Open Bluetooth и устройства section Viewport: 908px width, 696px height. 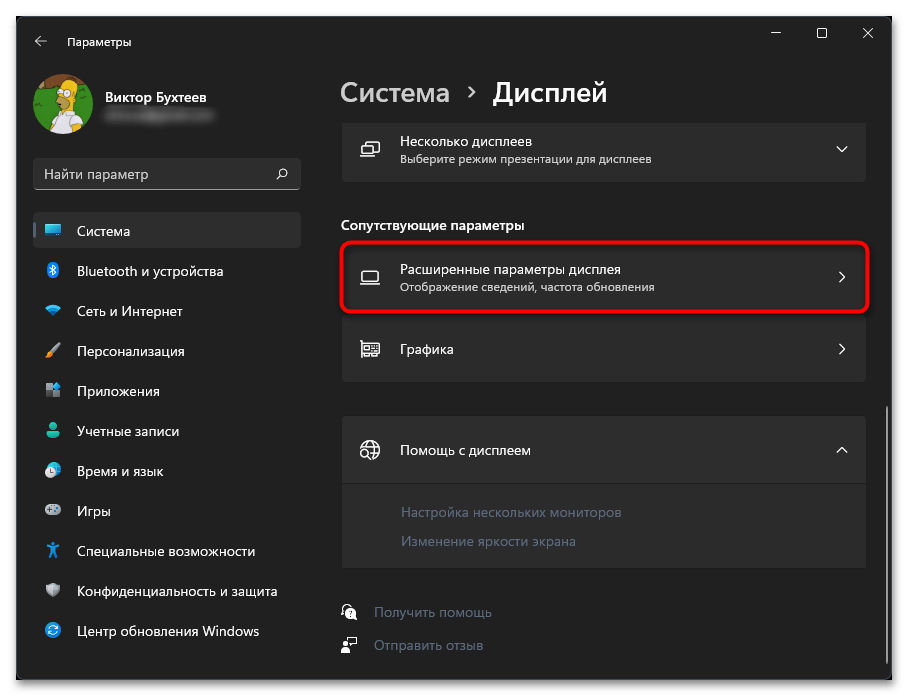(x=167, y=271)
